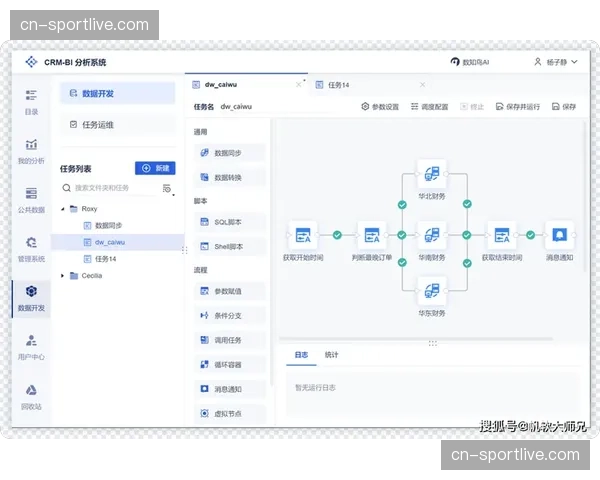Click the 公共数据 sidebar icon
The height and width of the screenshot is (480, 600).
click(x=31, y=199)
